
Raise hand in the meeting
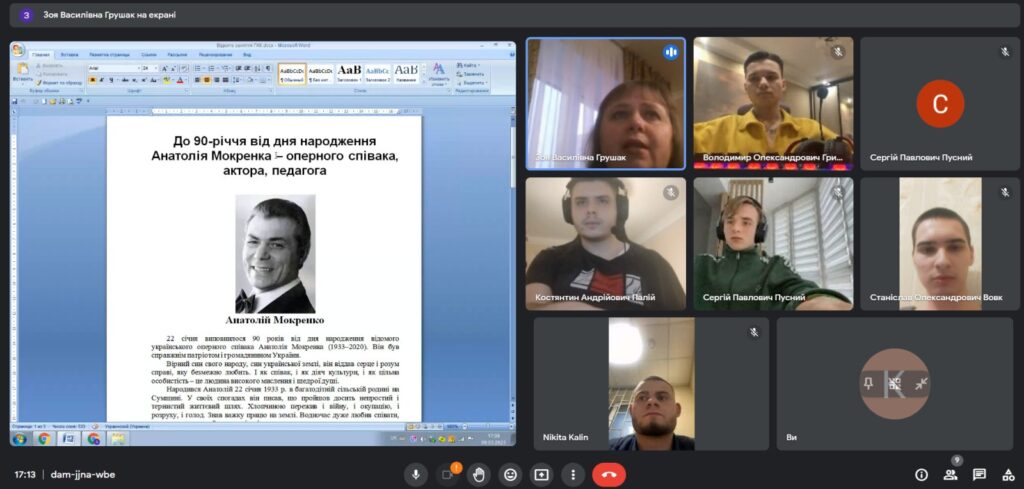pyautogui.click(x=479, y=474)
